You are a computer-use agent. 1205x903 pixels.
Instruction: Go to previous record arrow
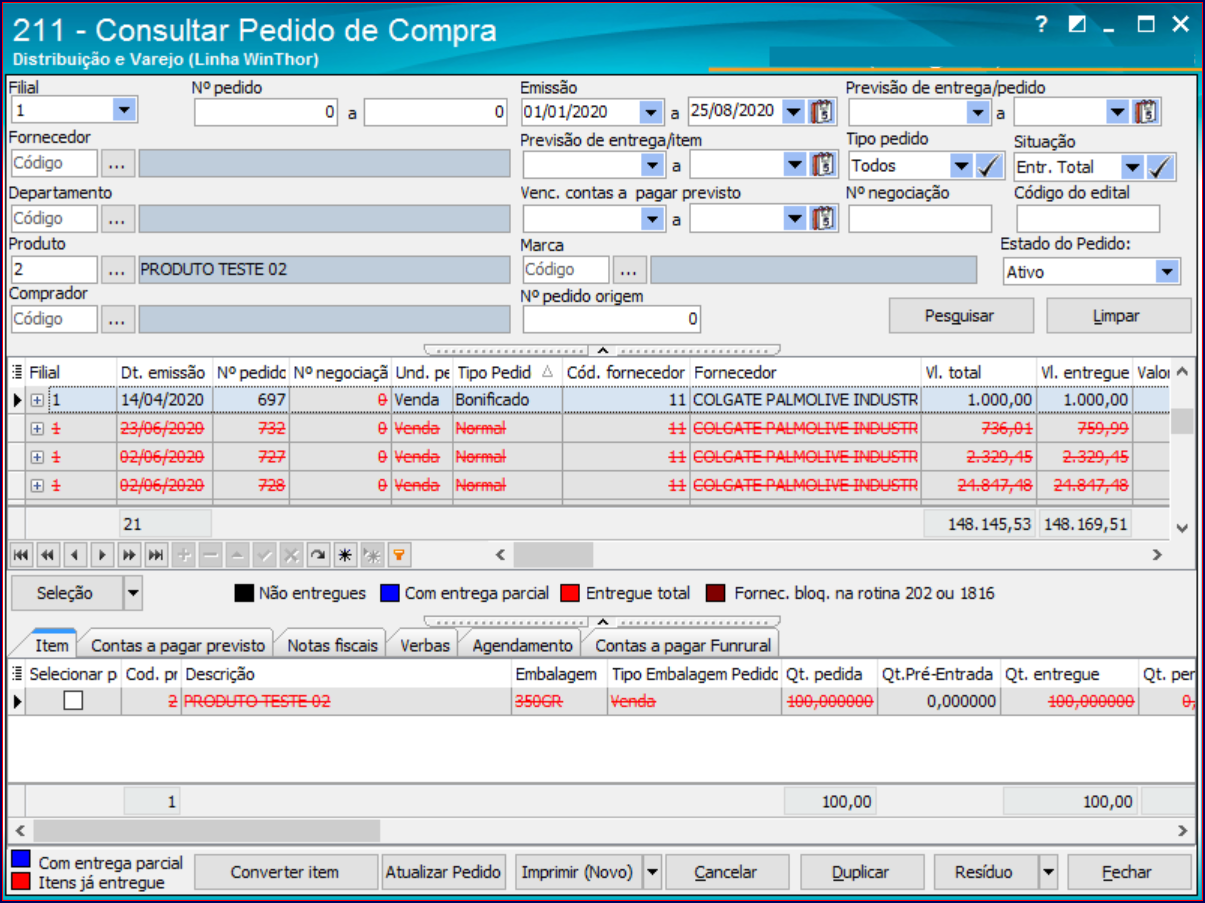tap(74, 554)
